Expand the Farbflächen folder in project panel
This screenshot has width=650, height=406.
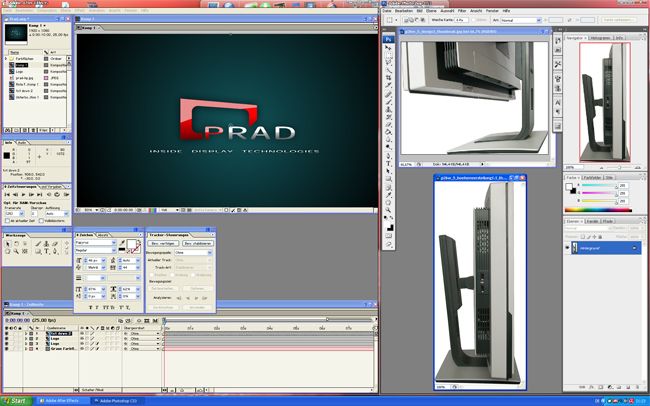pyautogui.click(x=6, y=58)
